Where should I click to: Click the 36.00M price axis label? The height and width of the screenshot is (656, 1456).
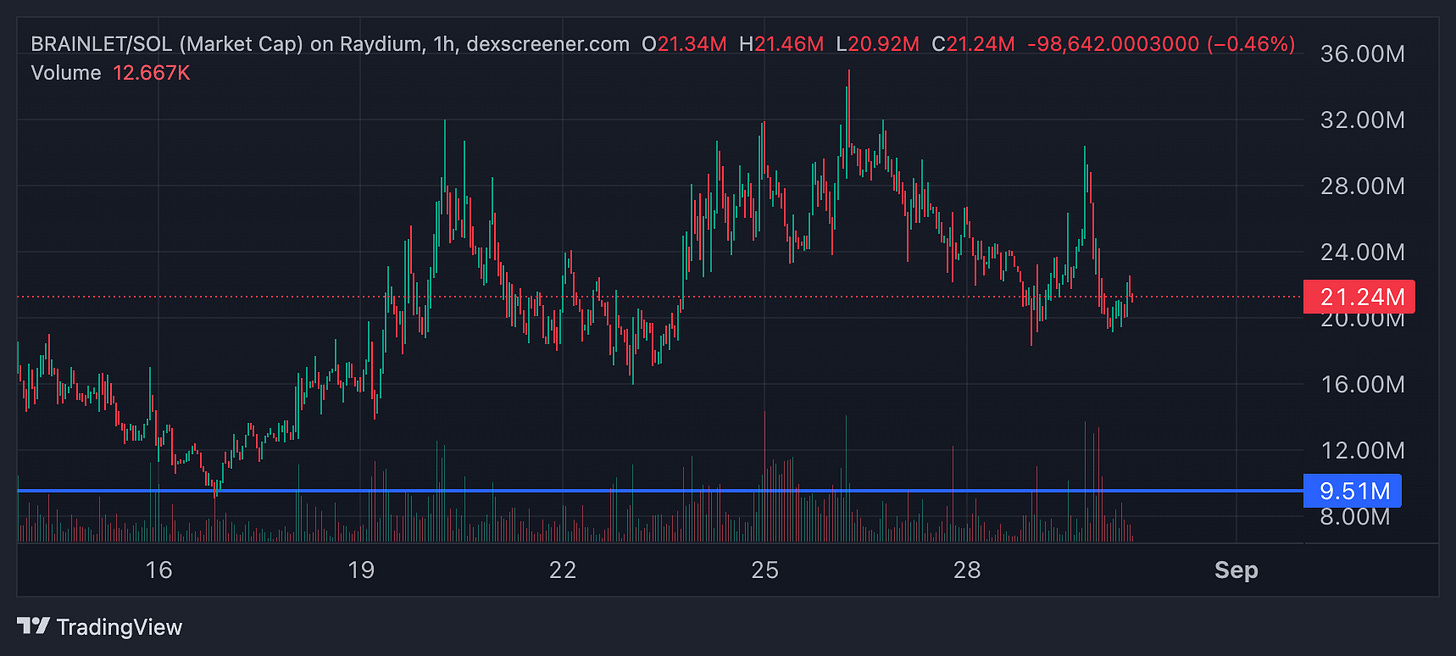[x=1362, y=53]
